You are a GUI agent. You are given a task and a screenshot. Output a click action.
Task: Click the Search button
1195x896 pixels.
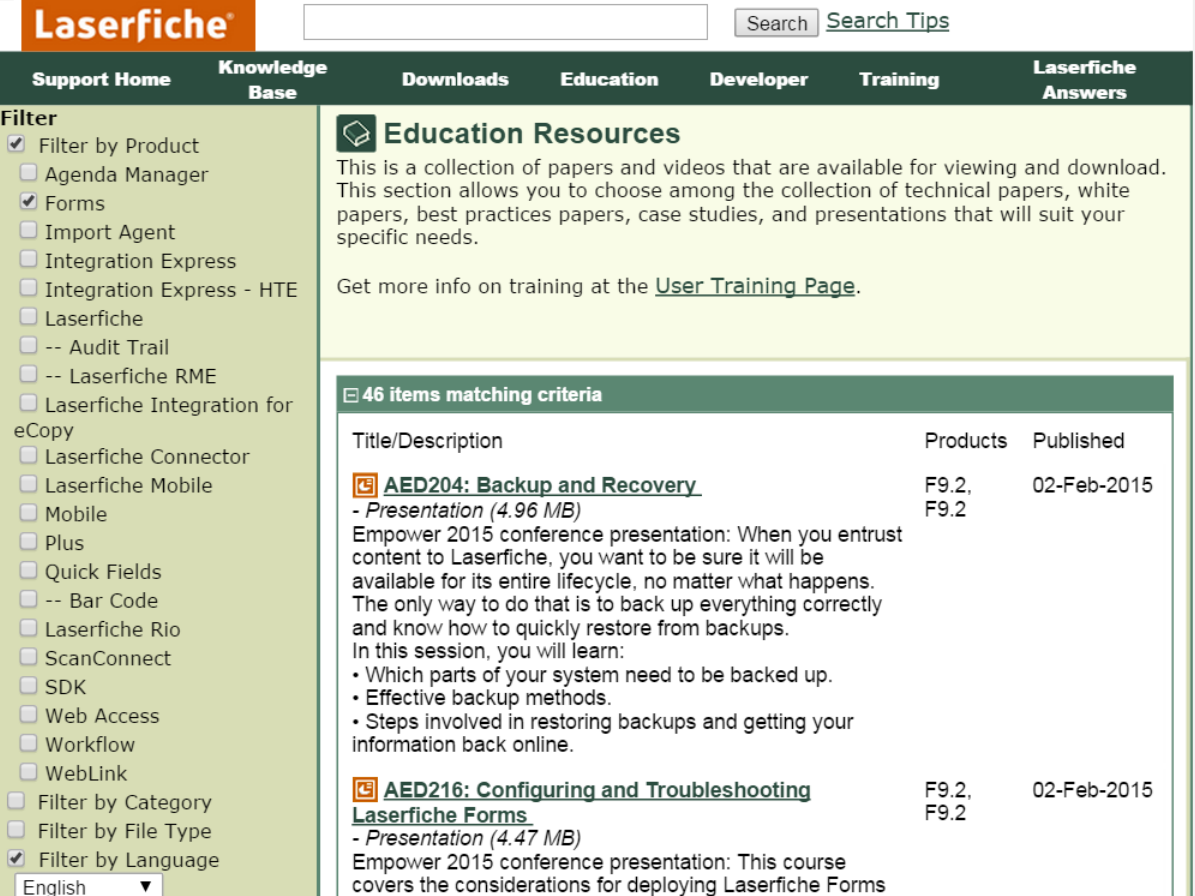776,23
